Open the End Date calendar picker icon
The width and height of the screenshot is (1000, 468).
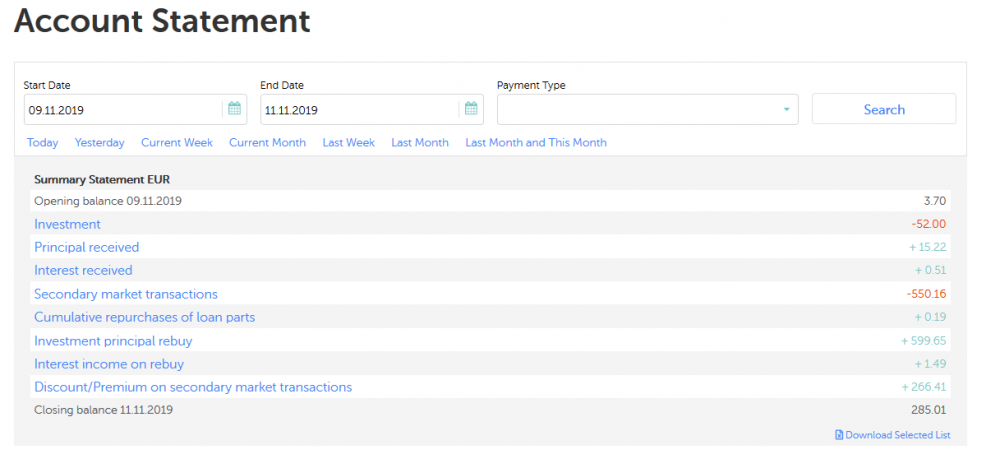coord(471,109)
